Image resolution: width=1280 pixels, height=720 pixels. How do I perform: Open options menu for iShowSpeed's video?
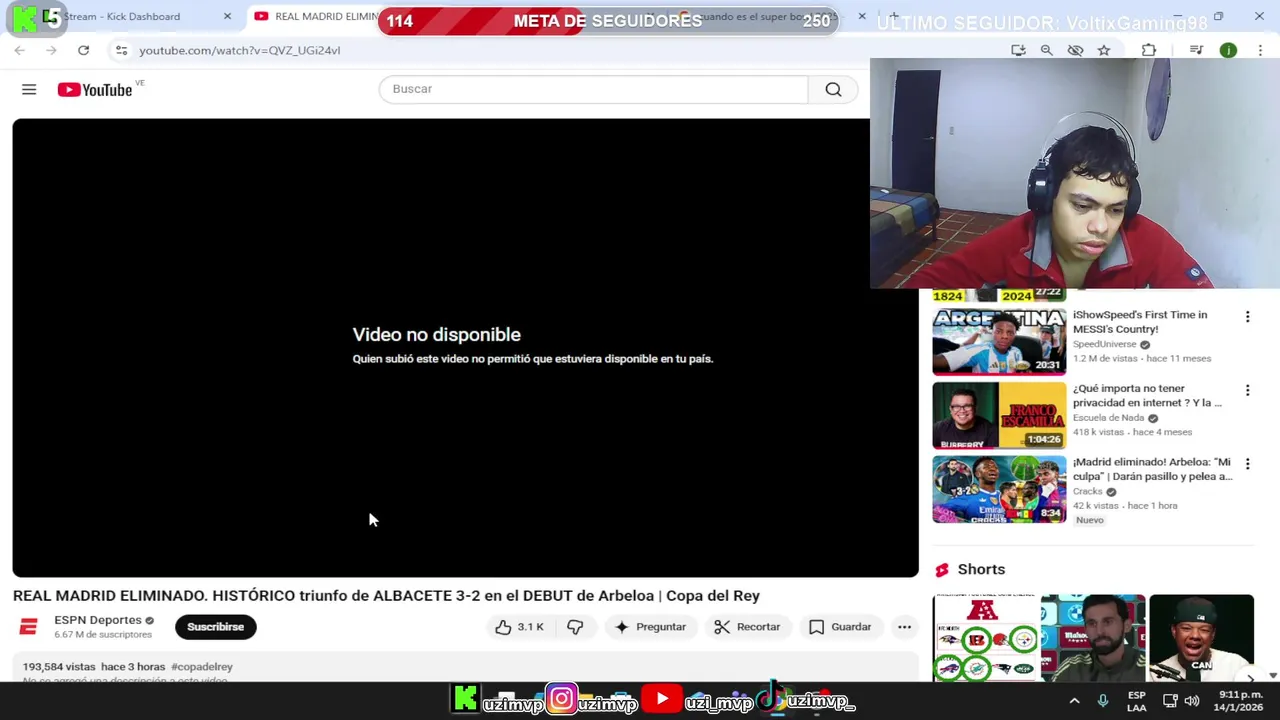coord(1247,317)
